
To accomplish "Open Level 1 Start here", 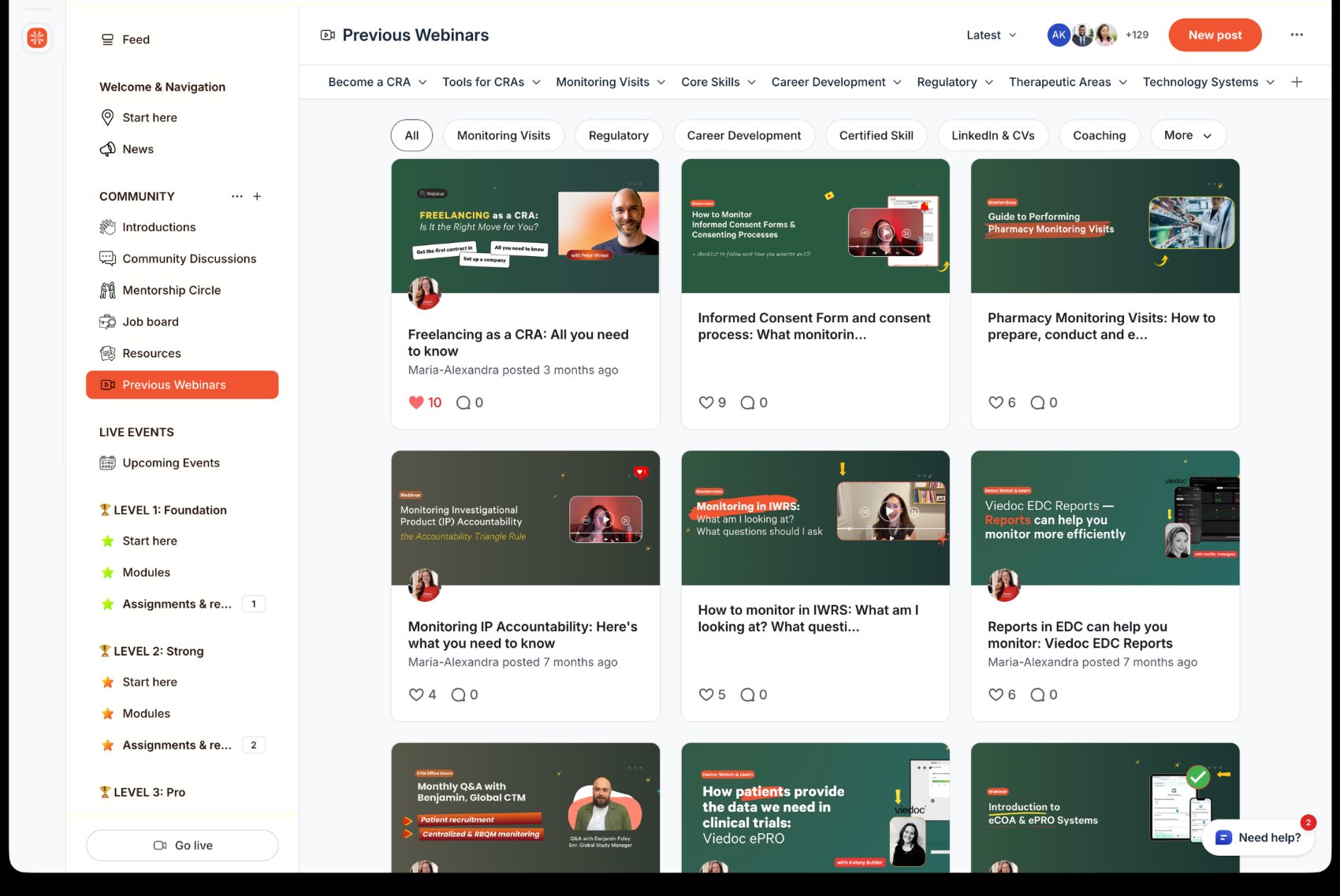I will [x=150, y=541].
